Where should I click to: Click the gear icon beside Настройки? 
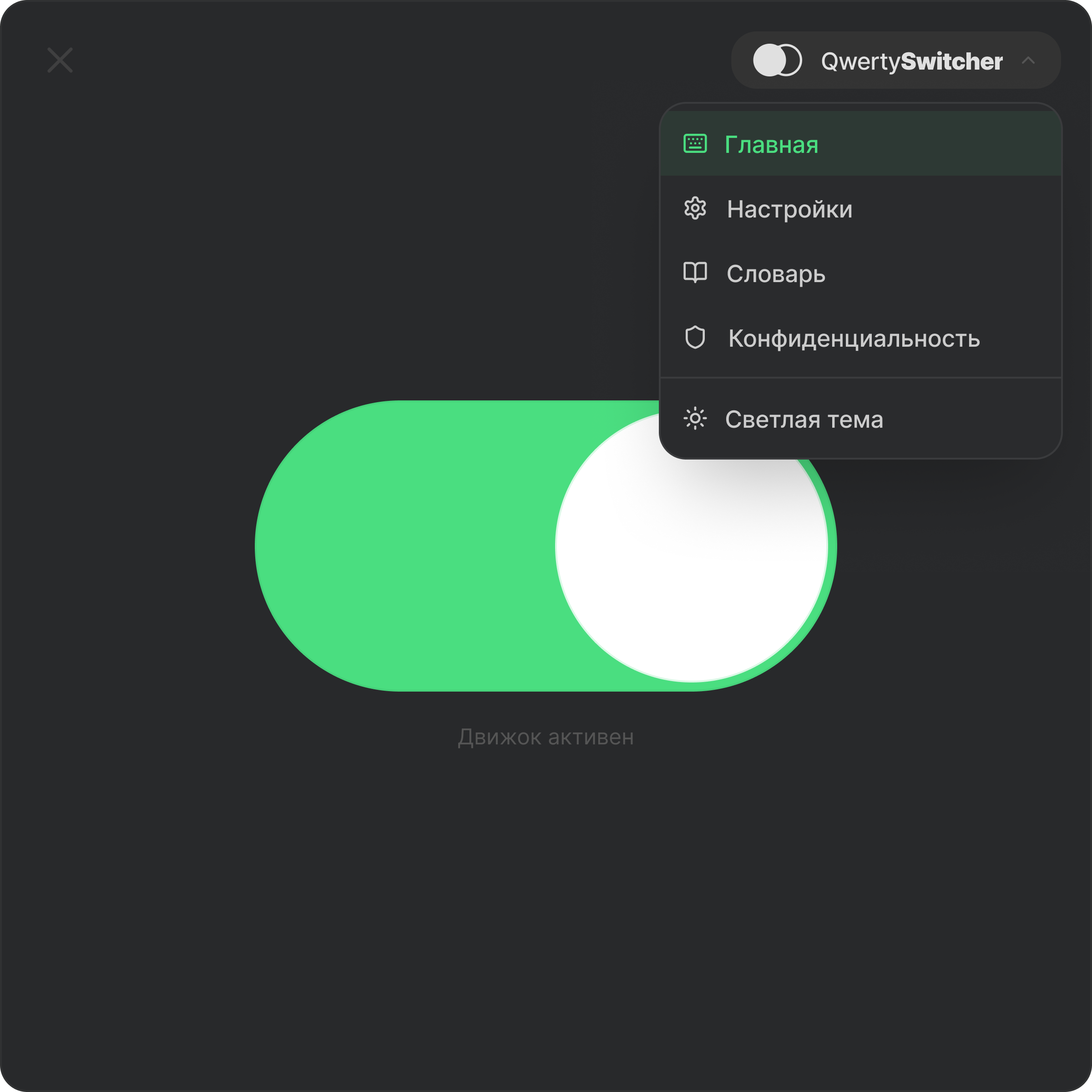coord(695,208)
